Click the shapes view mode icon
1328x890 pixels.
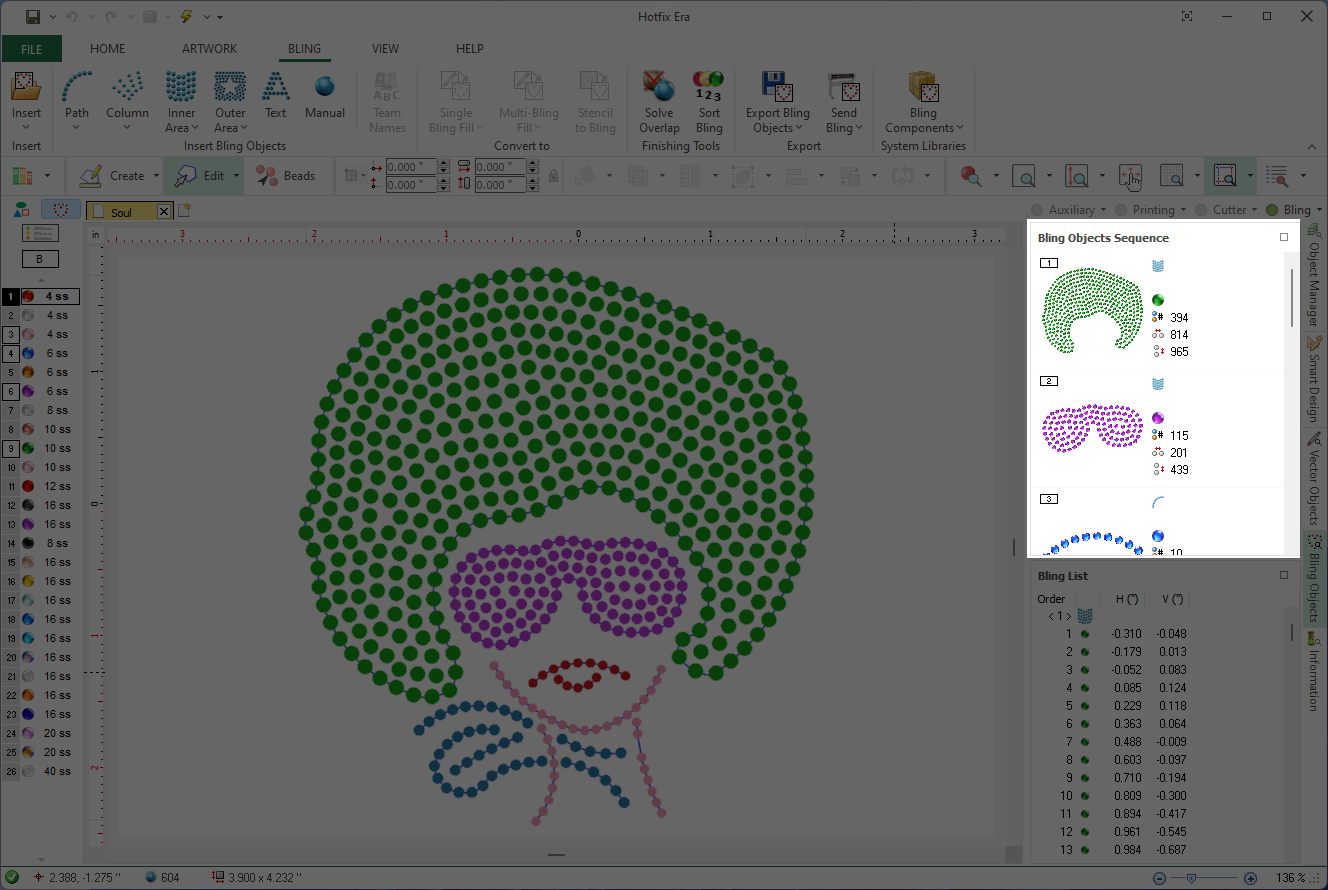[21, 210]
